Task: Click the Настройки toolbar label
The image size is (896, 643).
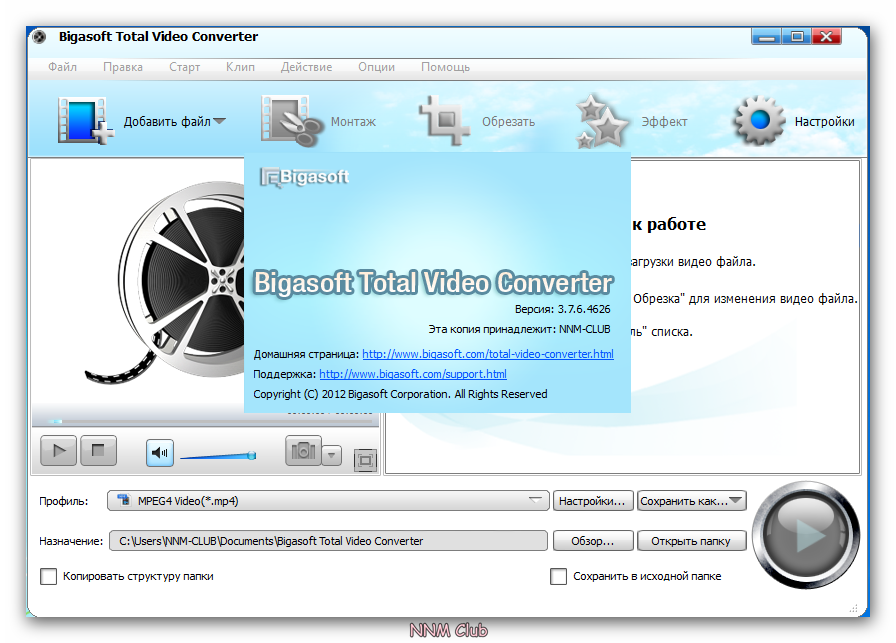Action: (825, 122)
